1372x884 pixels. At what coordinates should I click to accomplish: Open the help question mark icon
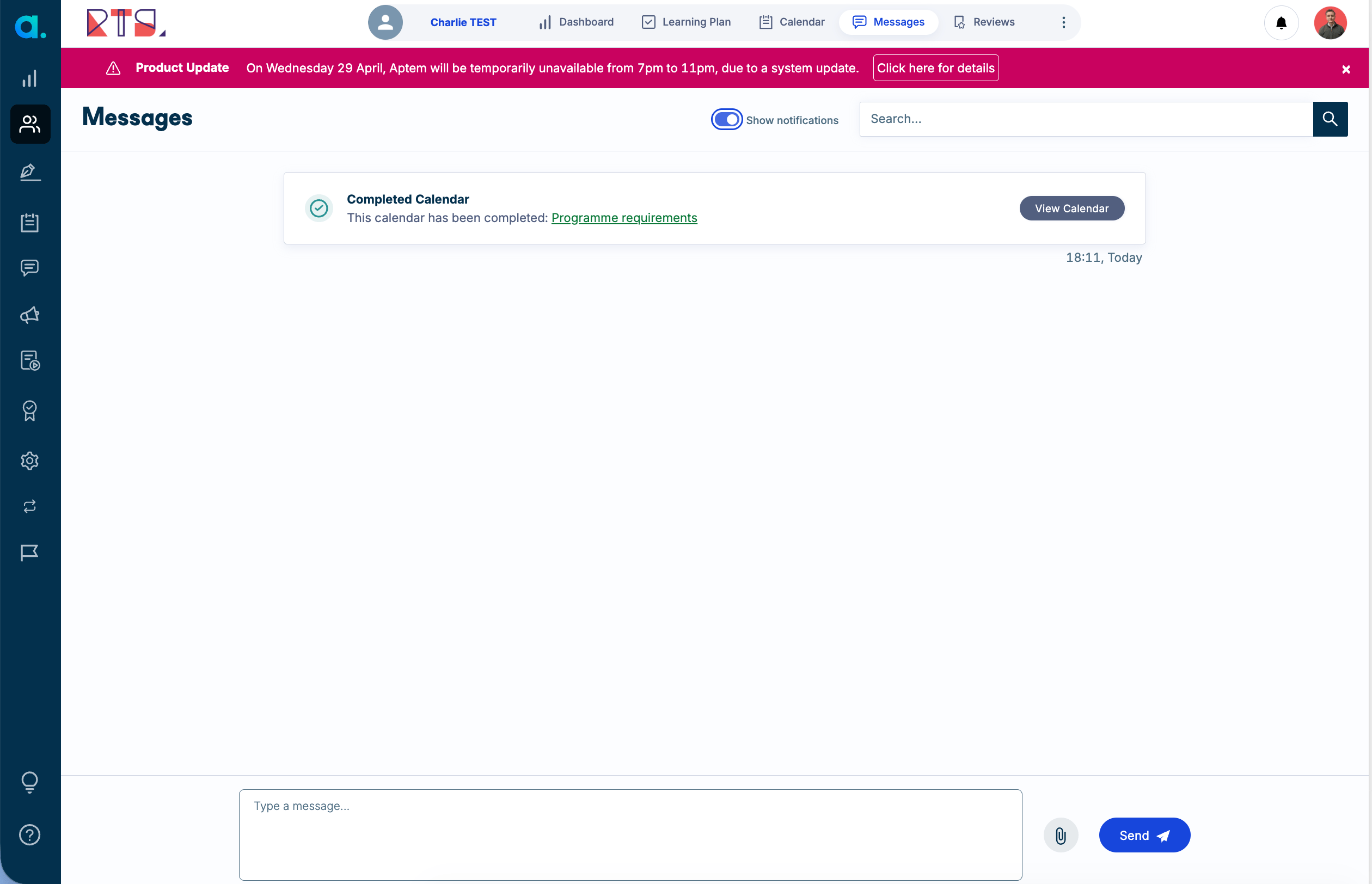tap(30, 834)
